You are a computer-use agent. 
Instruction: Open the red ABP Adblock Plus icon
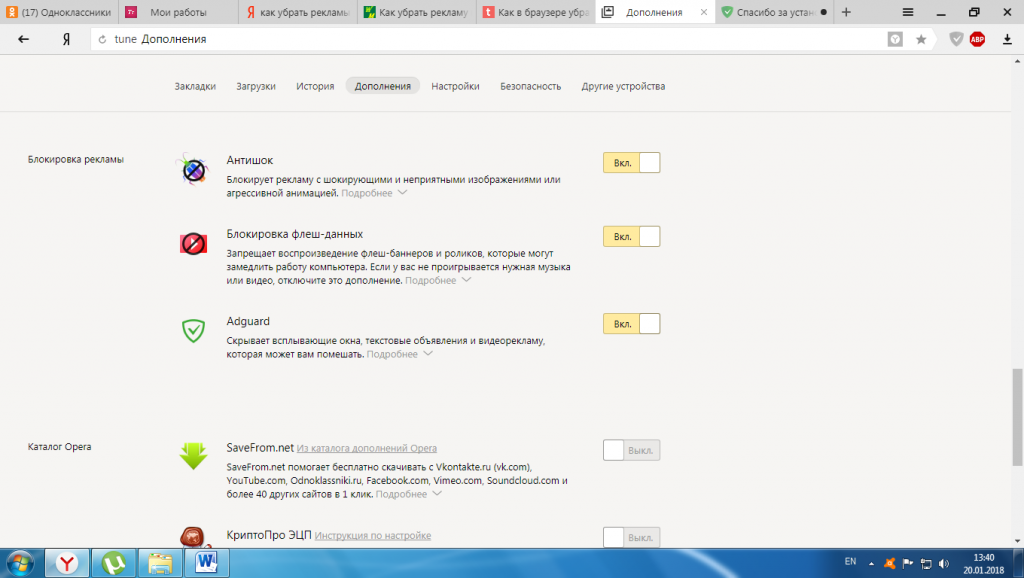coord(977,40)
